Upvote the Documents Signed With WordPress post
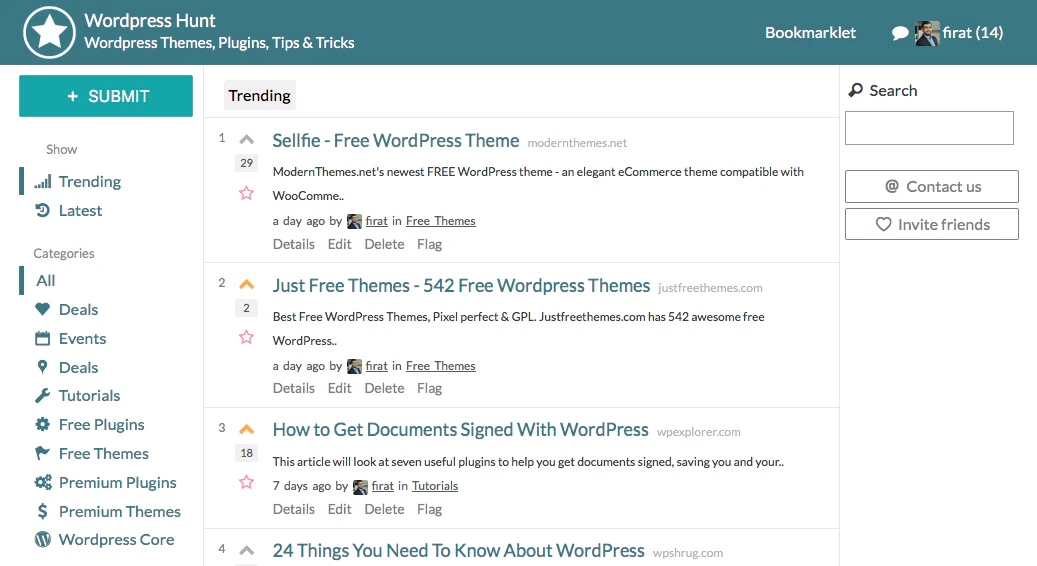1037x566 pixels. tap(247, 429)
